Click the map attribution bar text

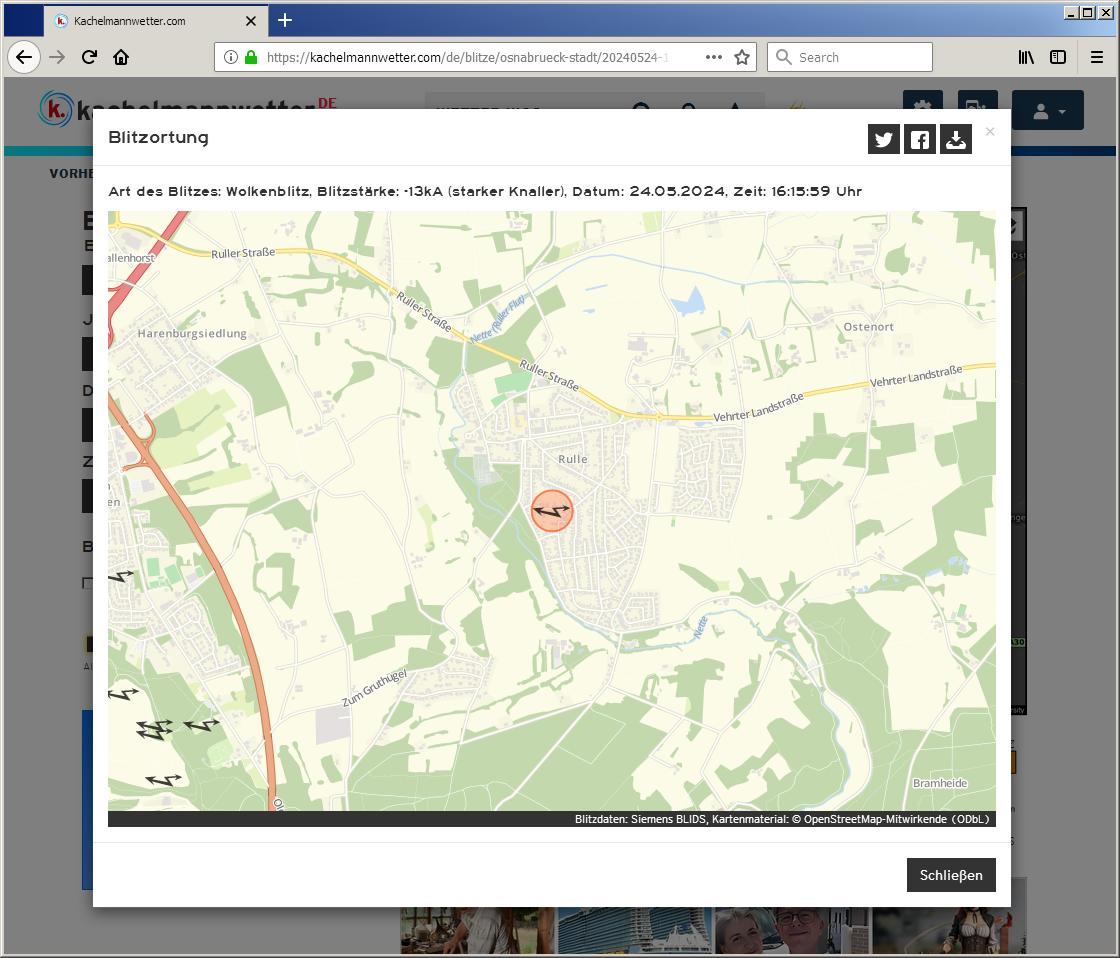[782, 819]
